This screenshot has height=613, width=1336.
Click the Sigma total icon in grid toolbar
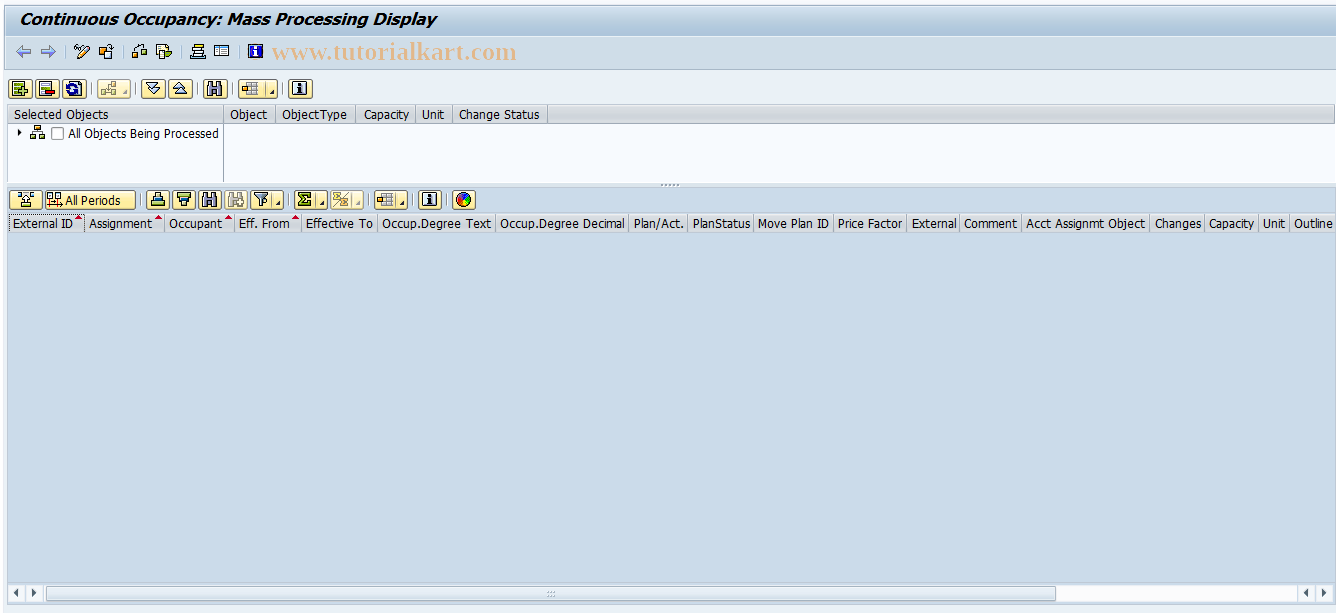[305, 200]
